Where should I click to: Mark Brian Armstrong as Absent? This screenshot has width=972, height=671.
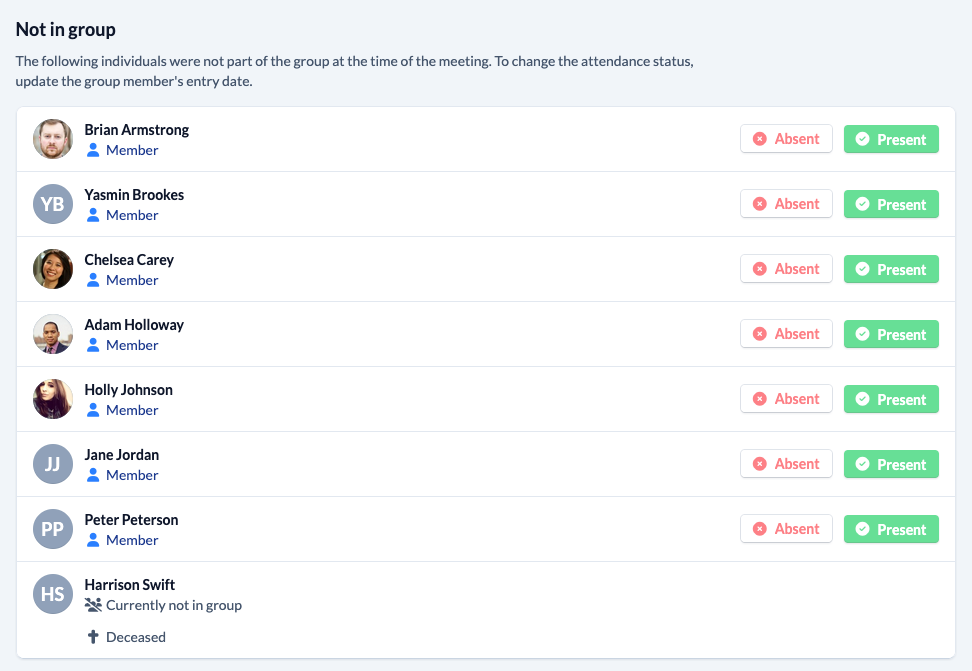(786, 139)
